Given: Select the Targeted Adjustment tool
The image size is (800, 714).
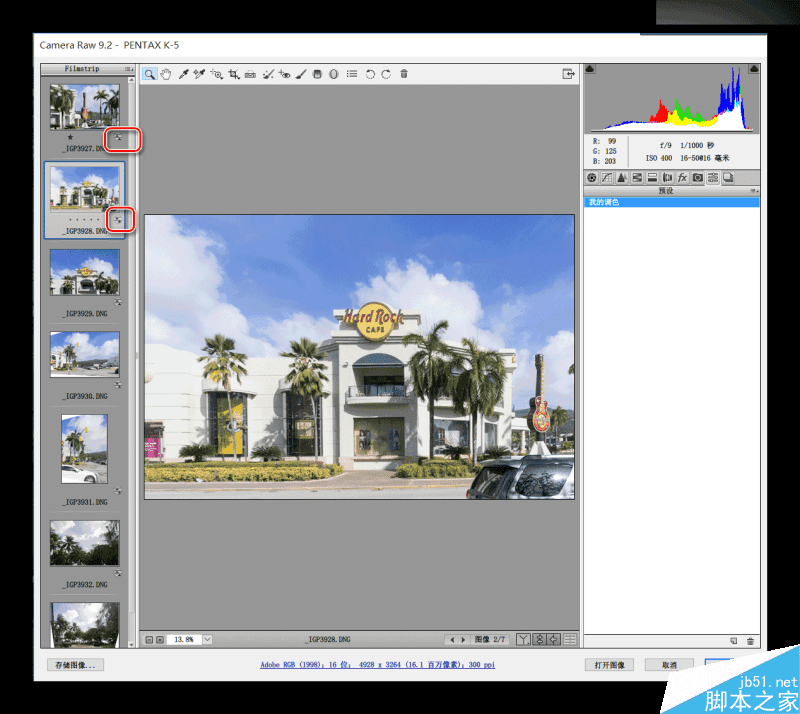Looking at the screenshot, I should point(216,75).
